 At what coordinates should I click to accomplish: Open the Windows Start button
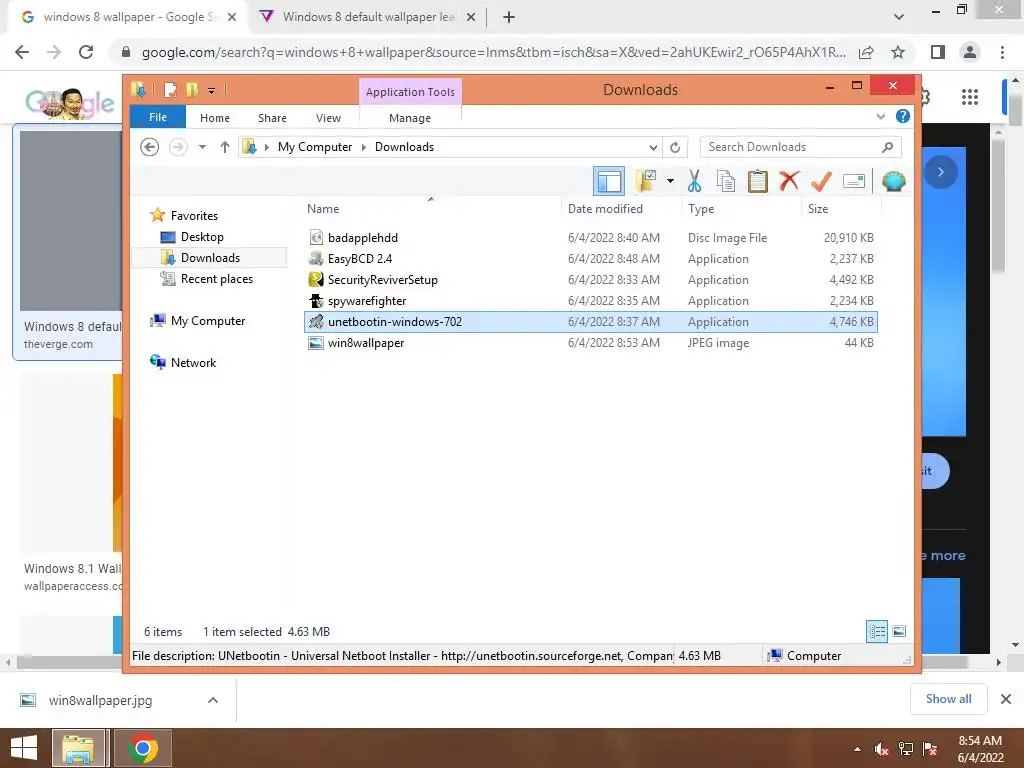tap(24, 748)
